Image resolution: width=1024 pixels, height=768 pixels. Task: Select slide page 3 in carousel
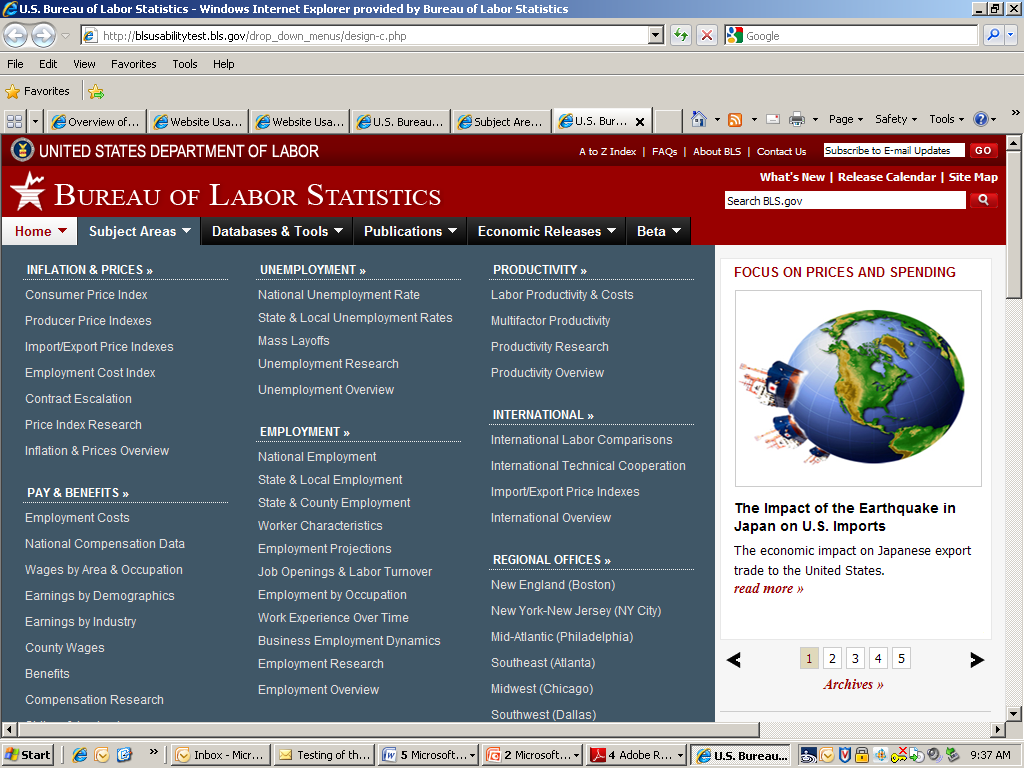(x=855, y=658)
